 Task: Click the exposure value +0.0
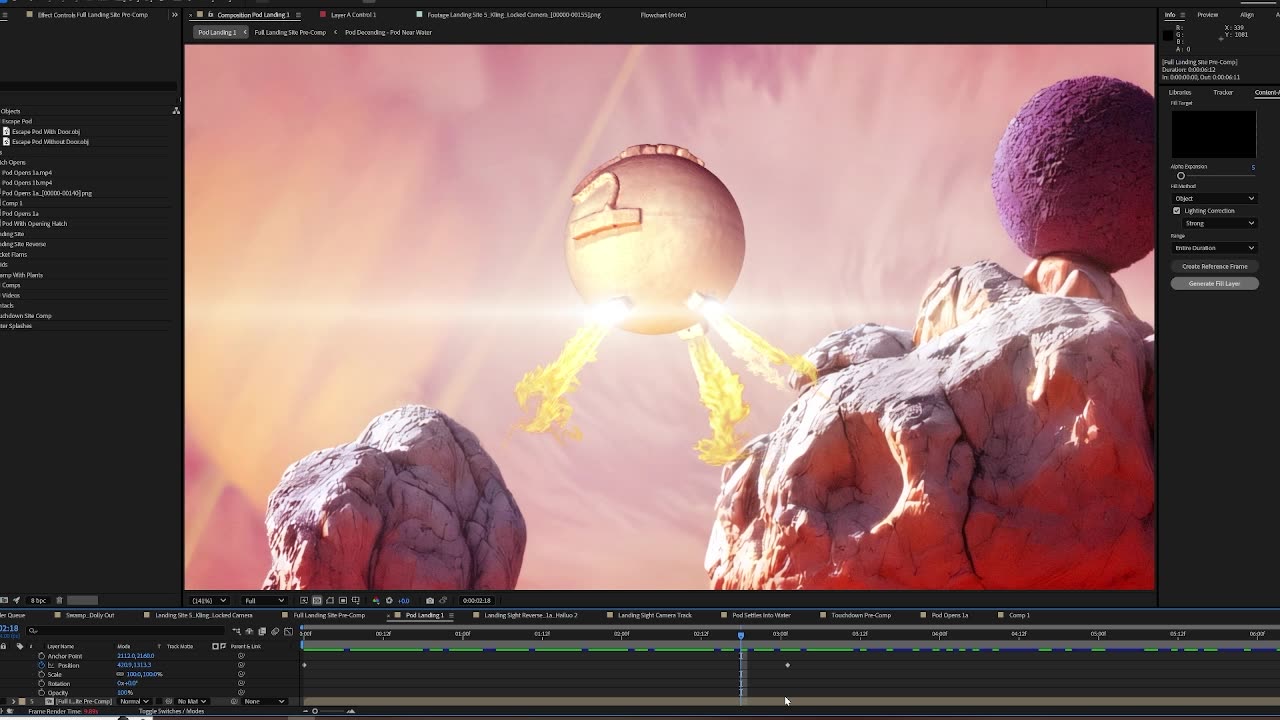coord(403,600)
